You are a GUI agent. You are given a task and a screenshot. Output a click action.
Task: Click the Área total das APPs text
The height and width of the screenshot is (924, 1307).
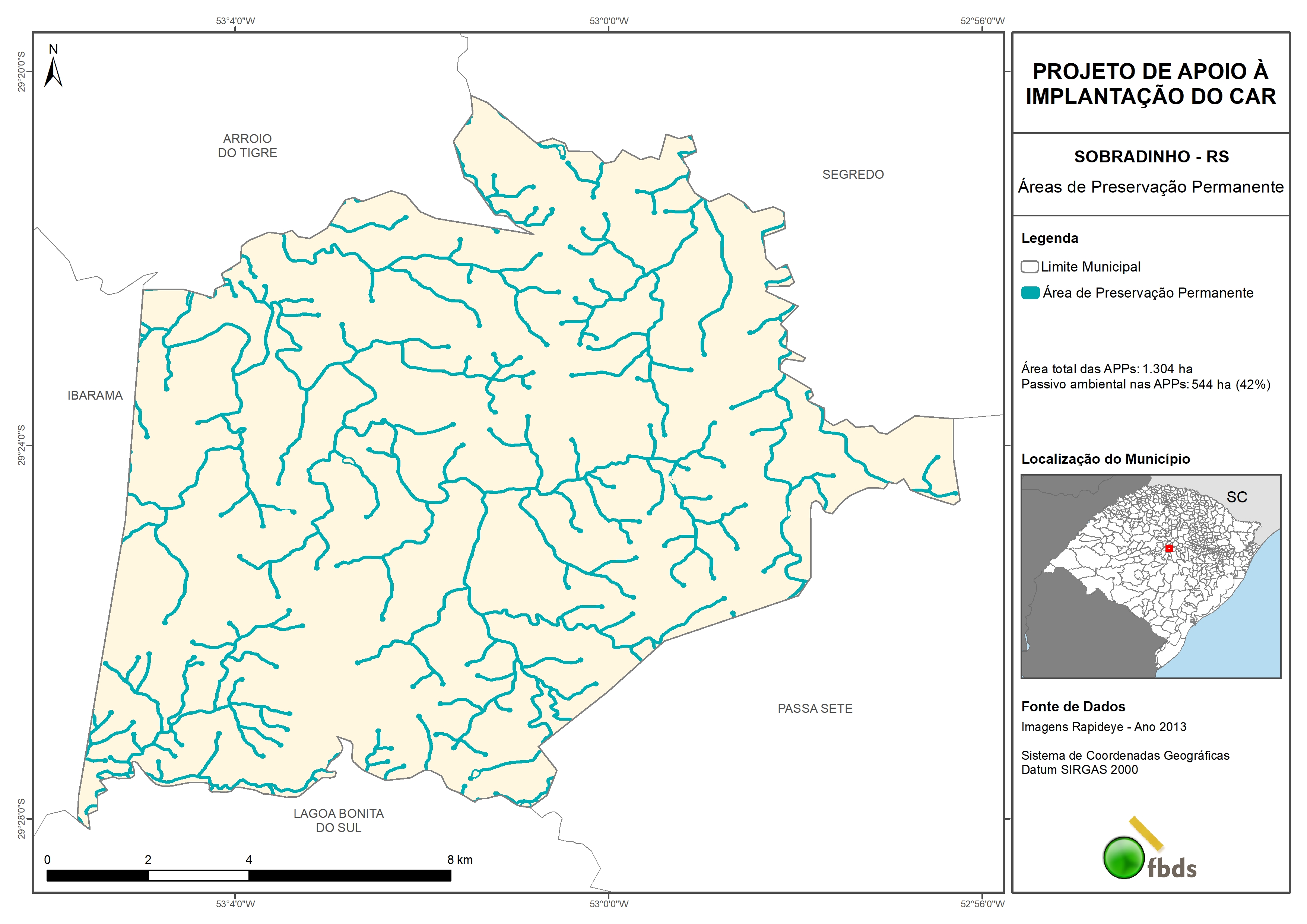pyautogui.click(x=1106, y=368)
